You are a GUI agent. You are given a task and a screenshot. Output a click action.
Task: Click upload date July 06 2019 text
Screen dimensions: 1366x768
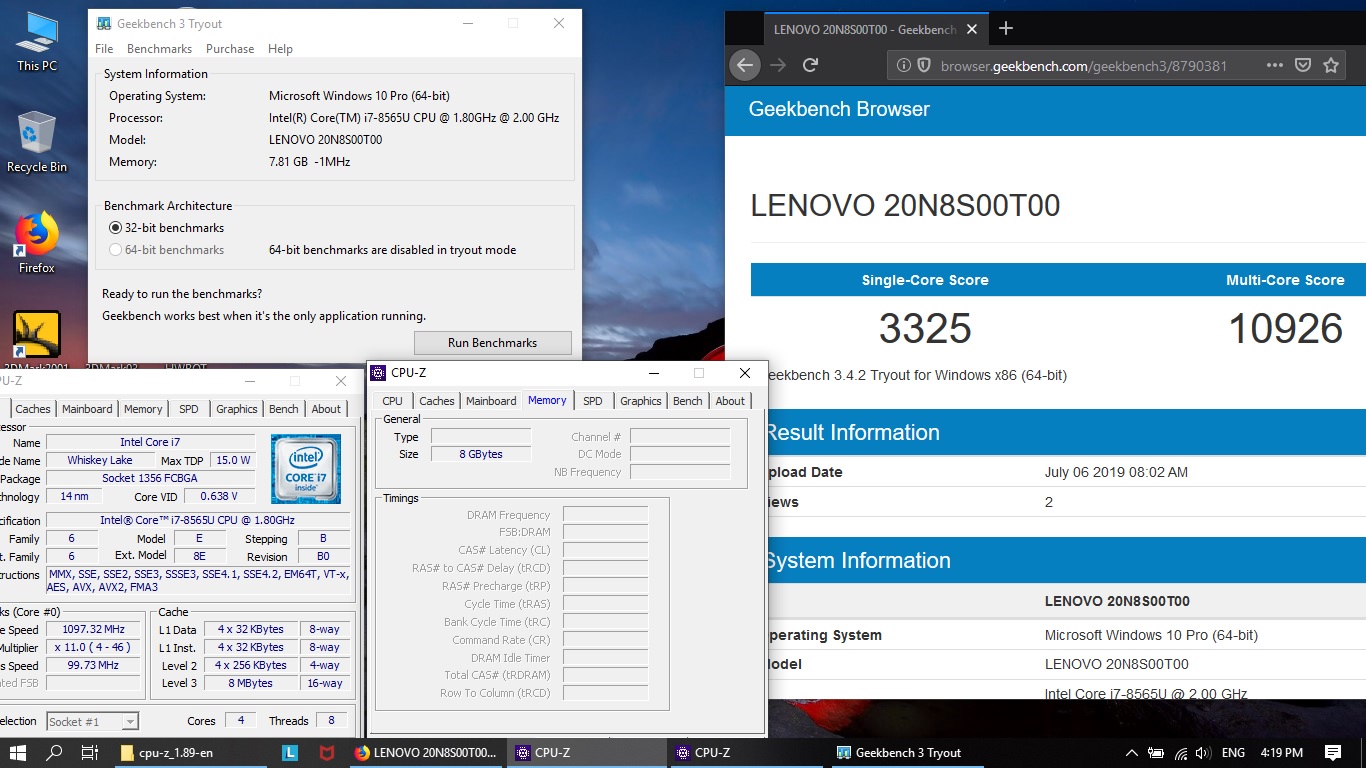(x=1116, y=472)
